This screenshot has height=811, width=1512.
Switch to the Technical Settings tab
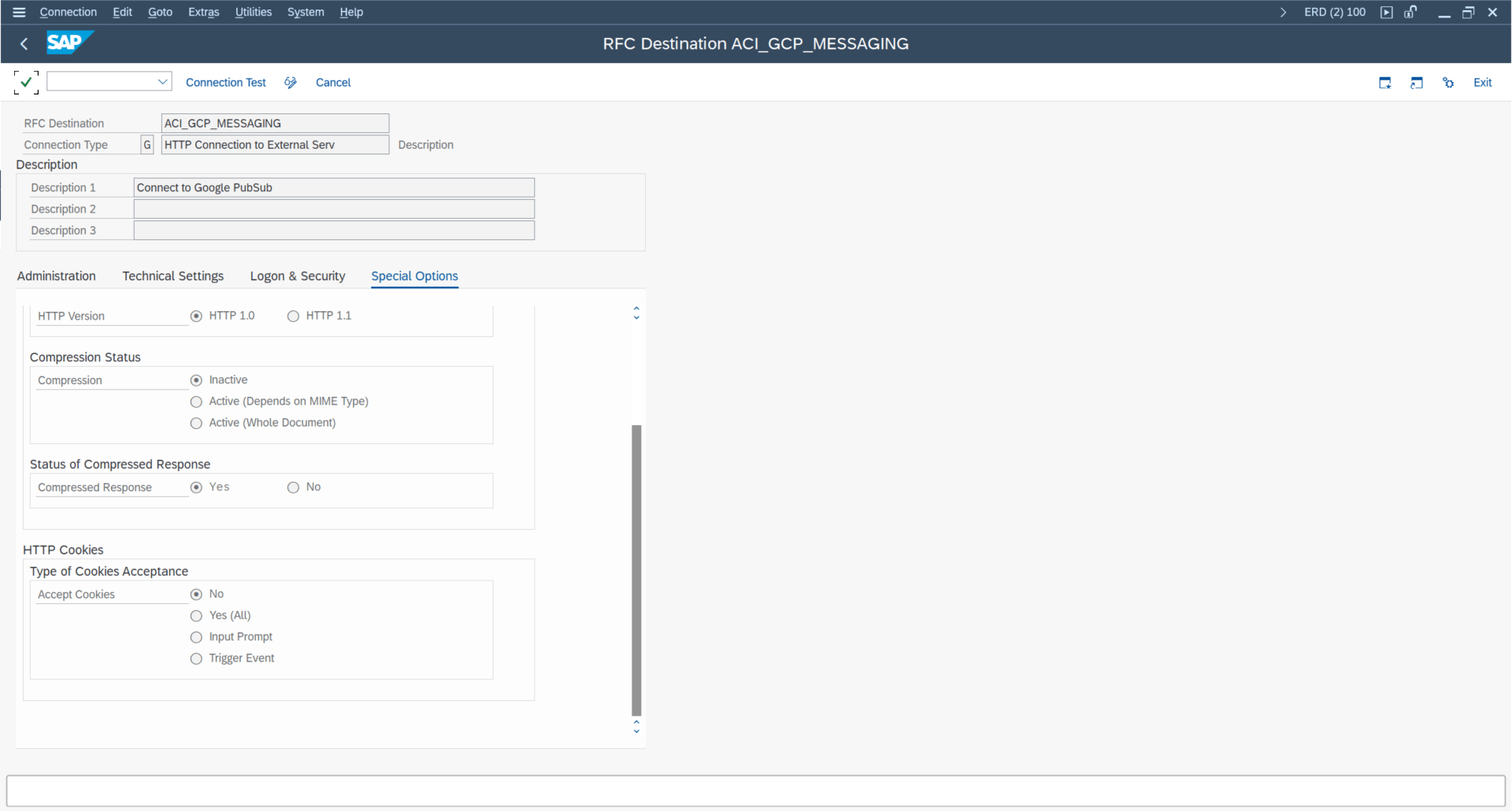coord(173,276)
